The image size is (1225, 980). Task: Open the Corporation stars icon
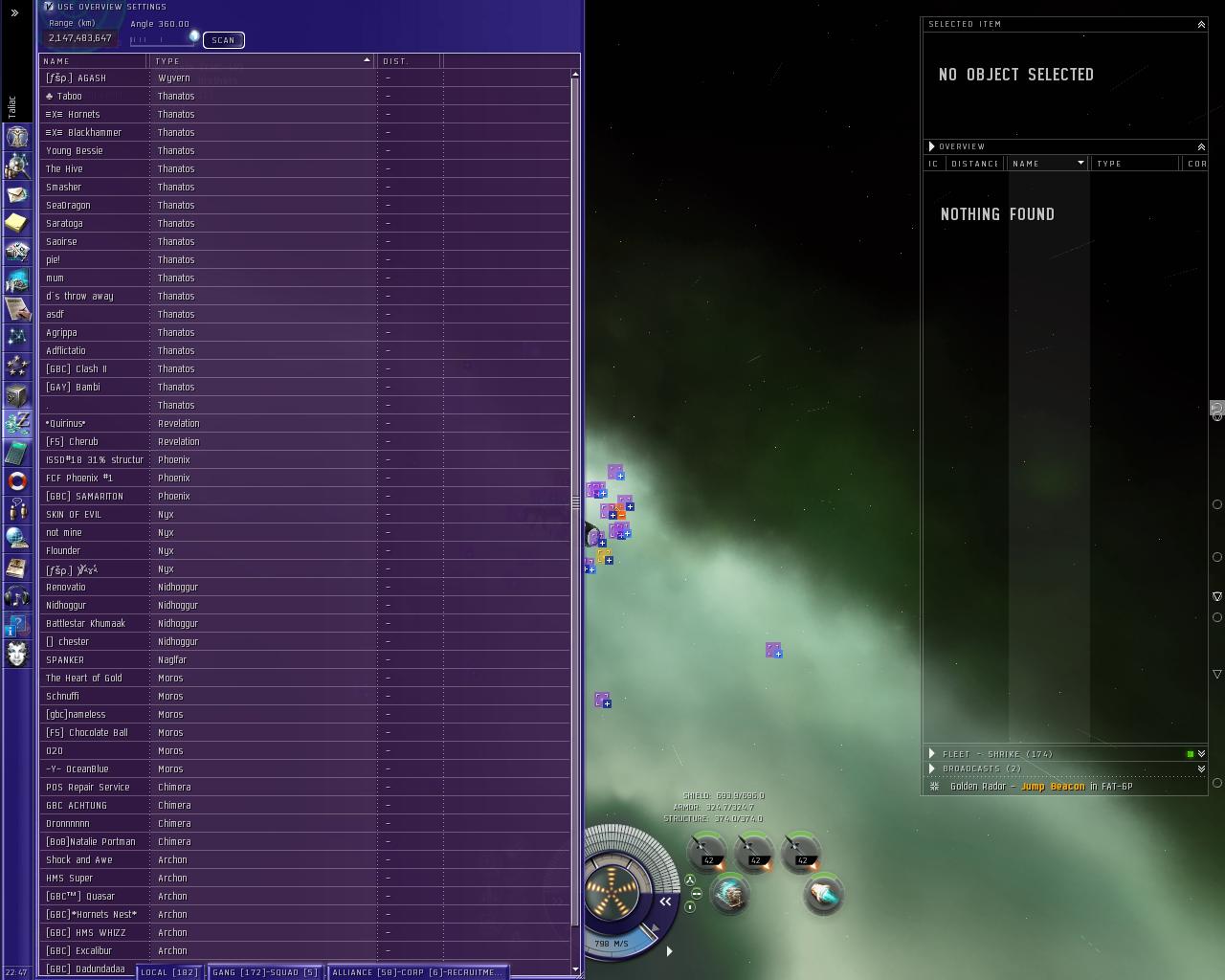coord(17,367)
